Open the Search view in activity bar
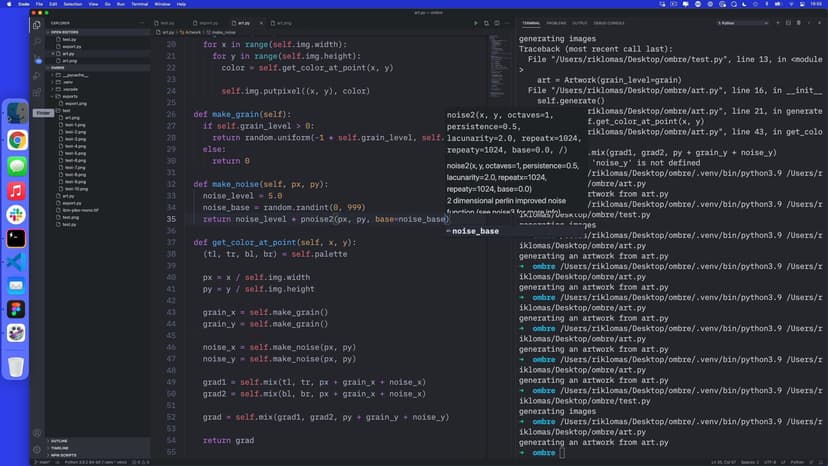The height and width of the screenshot is (466, 828). tap(37, 40)
